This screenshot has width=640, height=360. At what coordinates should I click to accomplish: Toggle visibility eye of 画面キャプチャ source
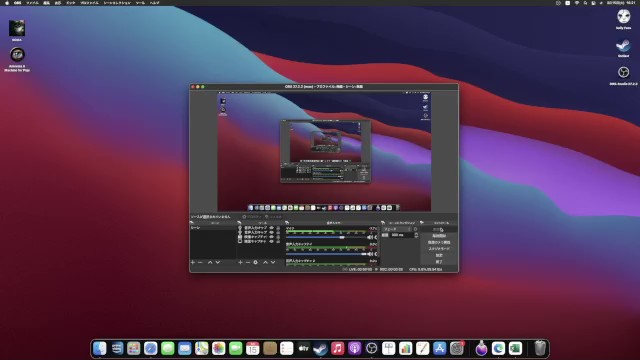point(271,241)
